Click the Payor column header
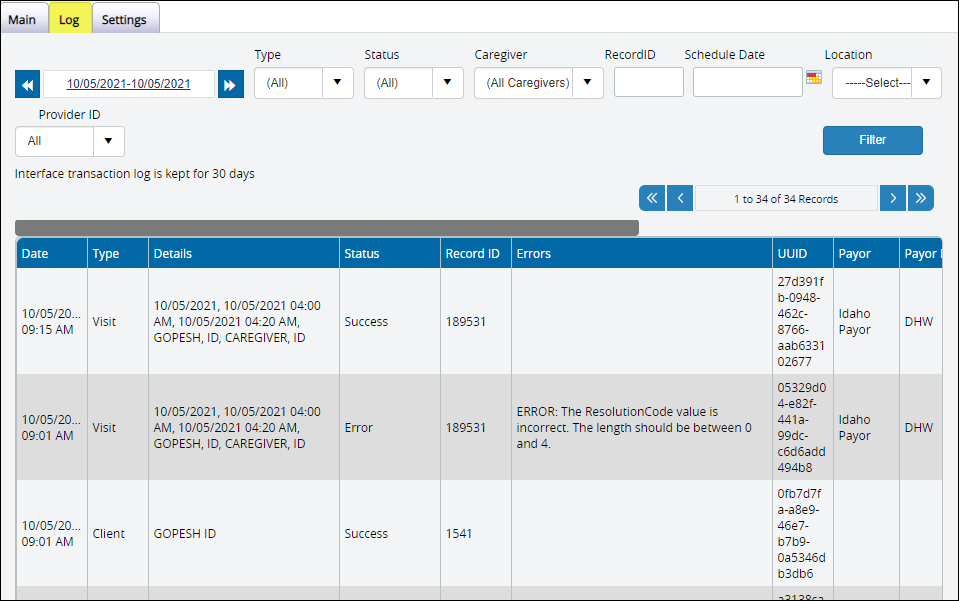This screenshot has height=601, width=959. point(867,254)
